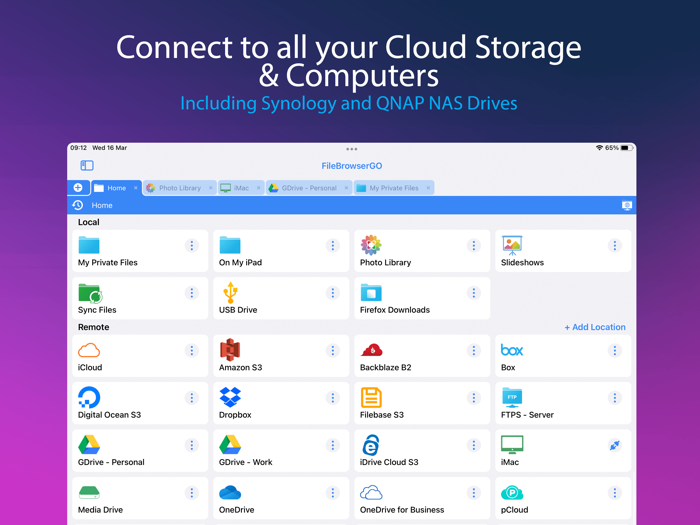The height and width of the screenshot is (525, 700).
Task: Open the Slideshows icon
Action: (512, 245)
